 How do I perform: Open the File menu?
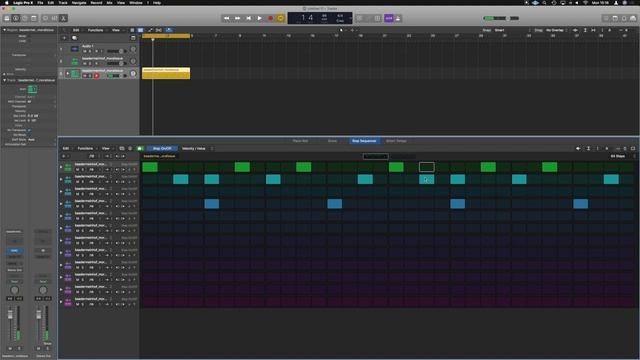pyautogui.click(x=40, y=2)
